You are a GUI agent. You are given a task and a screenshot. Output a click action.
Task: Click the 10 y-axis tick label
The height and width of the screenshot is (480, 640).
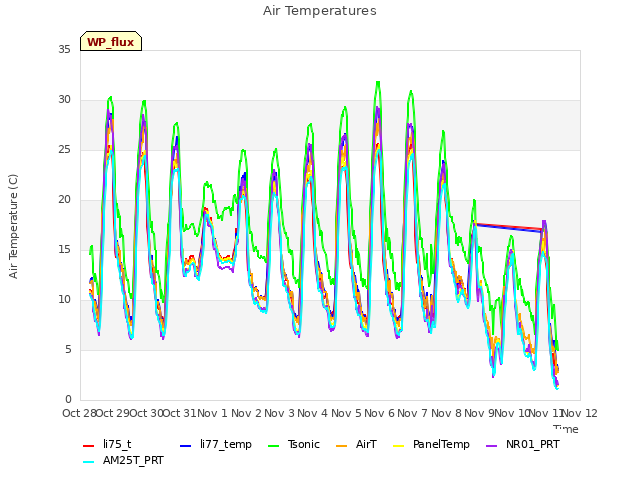64,300
